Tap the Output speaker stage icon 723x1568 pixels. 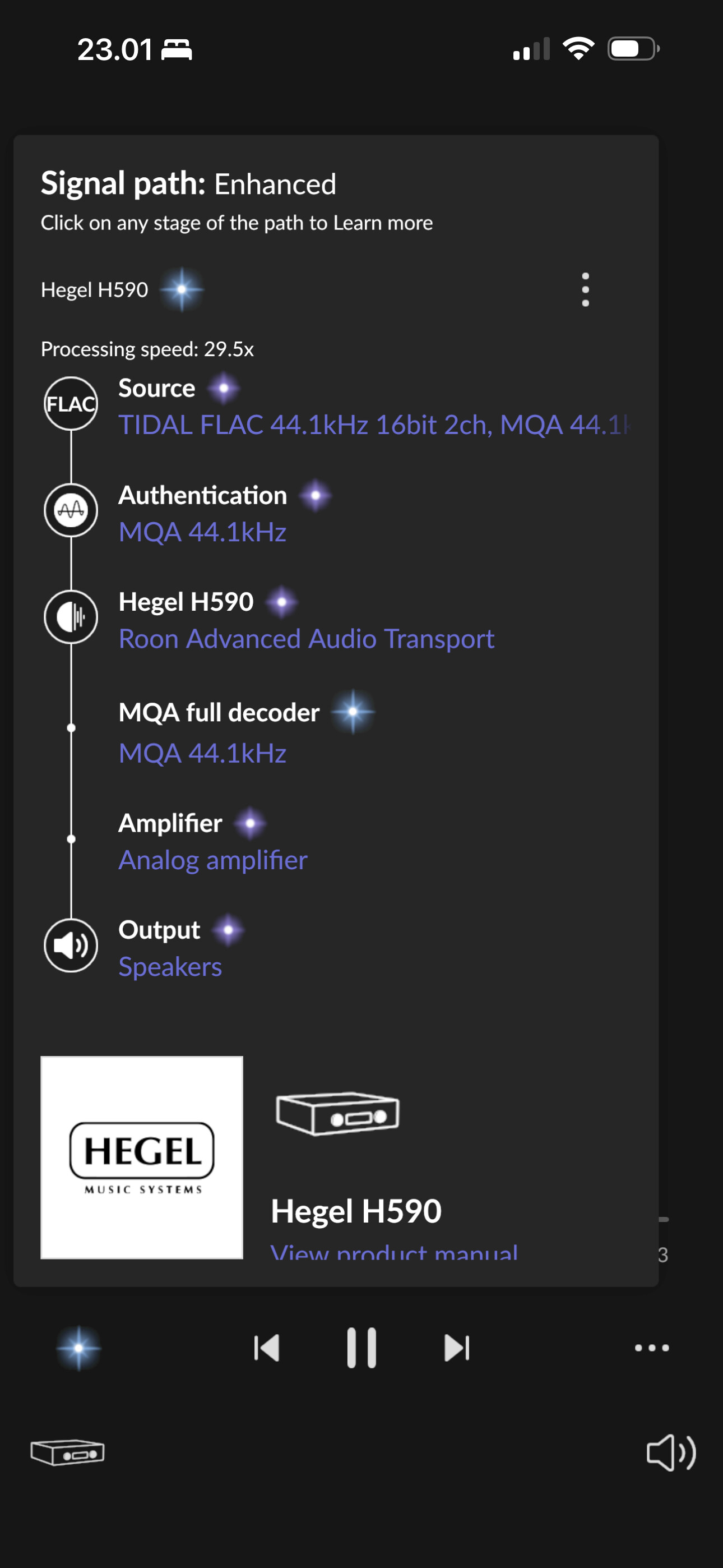[71, 946]
